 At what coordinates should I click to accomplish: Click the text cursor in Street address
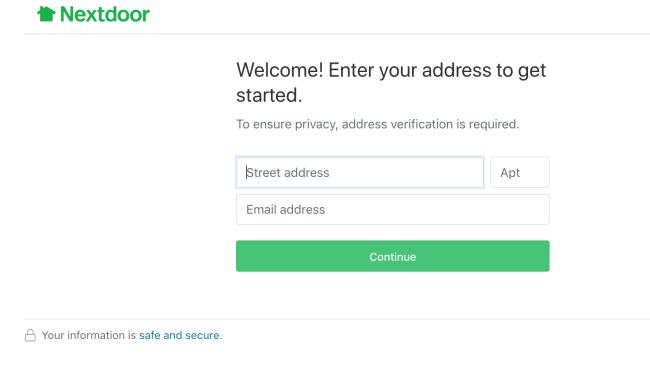click(x=246, y=172)
